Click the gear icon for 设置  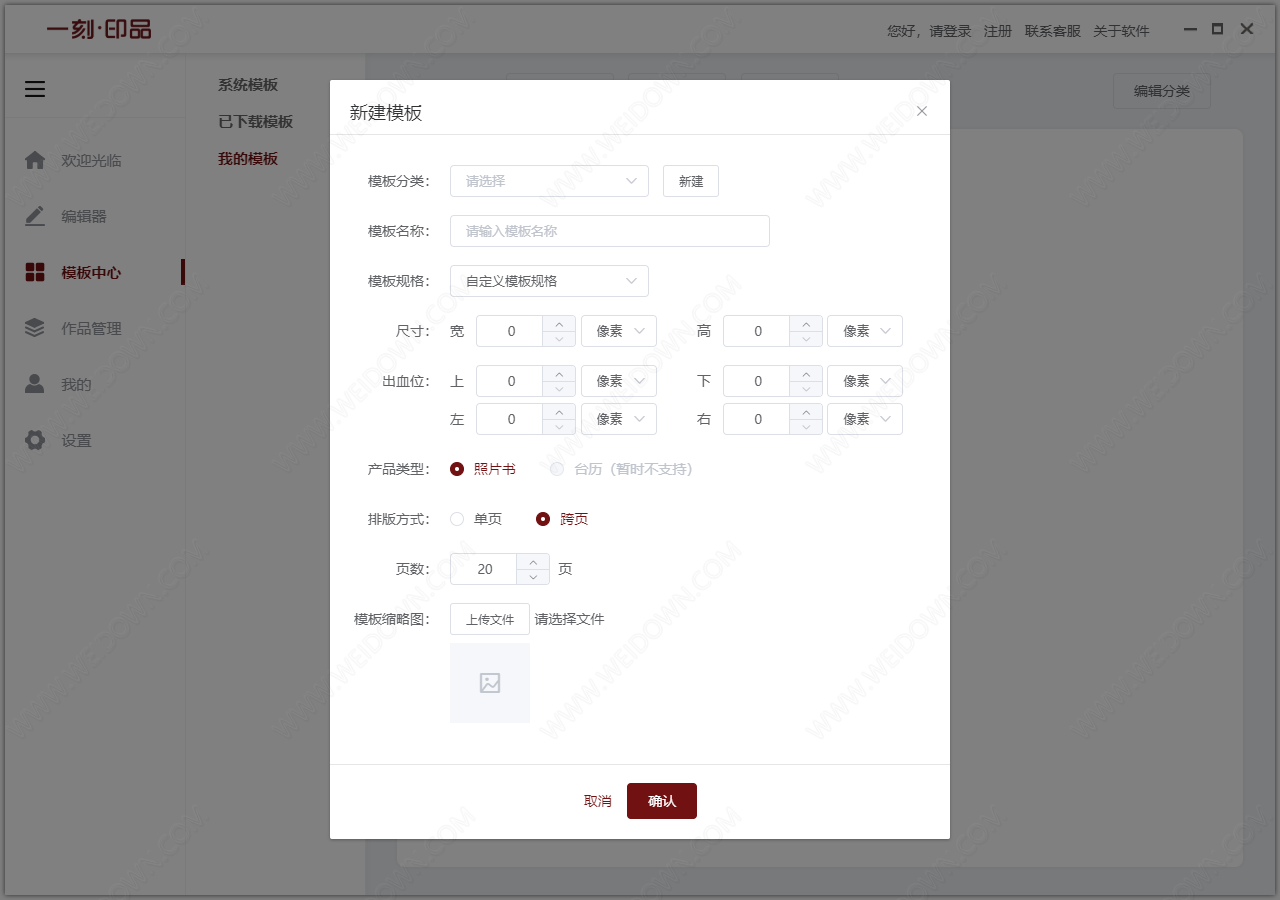[x=35, y=440]
